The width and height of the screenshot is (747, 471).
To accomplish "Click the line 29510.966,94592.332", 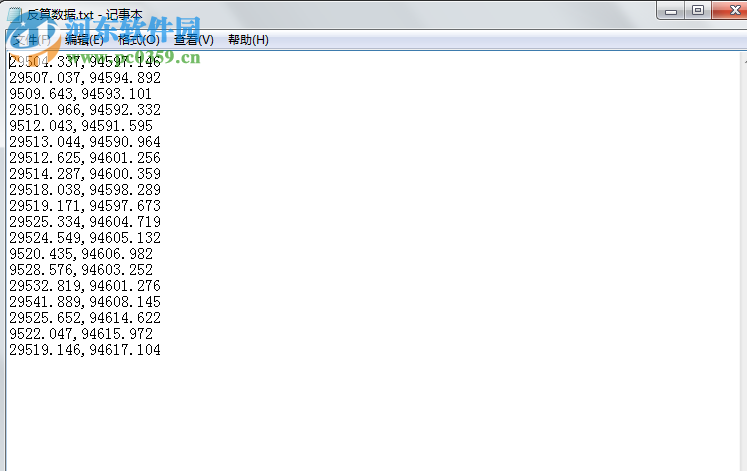I will pos(85,110).
